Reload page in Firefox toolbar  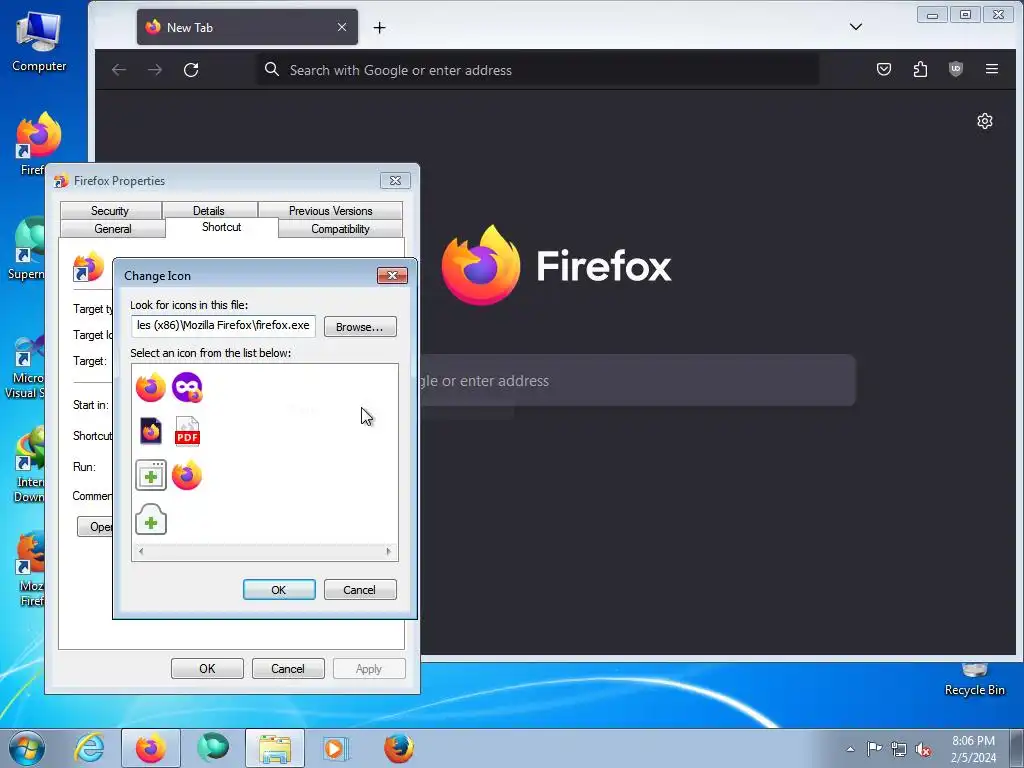tap(191, 70)
